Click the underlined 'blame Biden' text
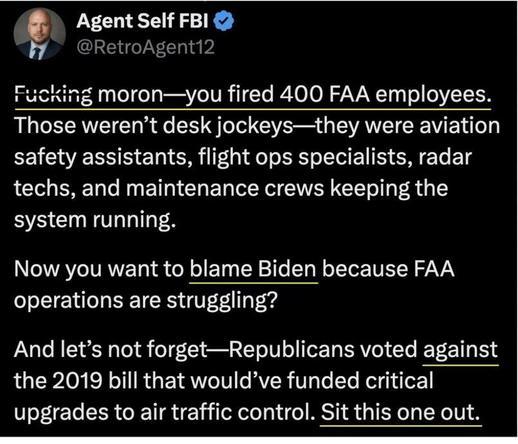 coord(253,269)
